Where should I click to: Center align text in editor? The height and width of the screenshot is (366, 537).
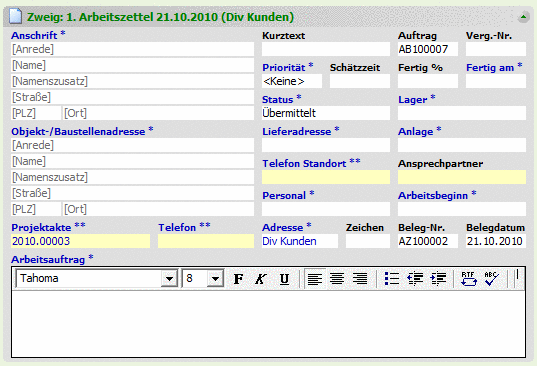337,279
